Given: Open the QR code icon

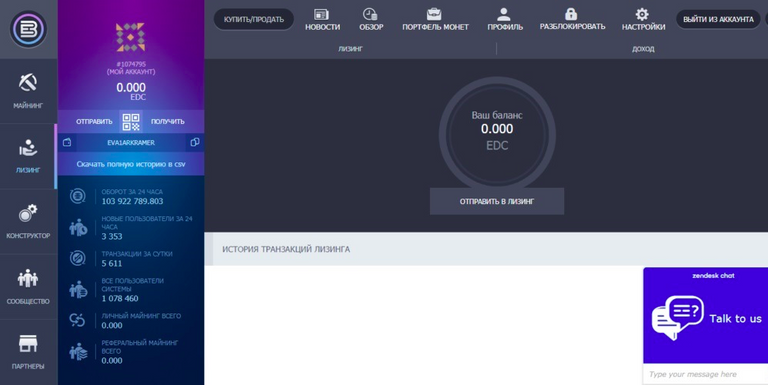Looking at the screenshot, I should click(x=131, y=121).
